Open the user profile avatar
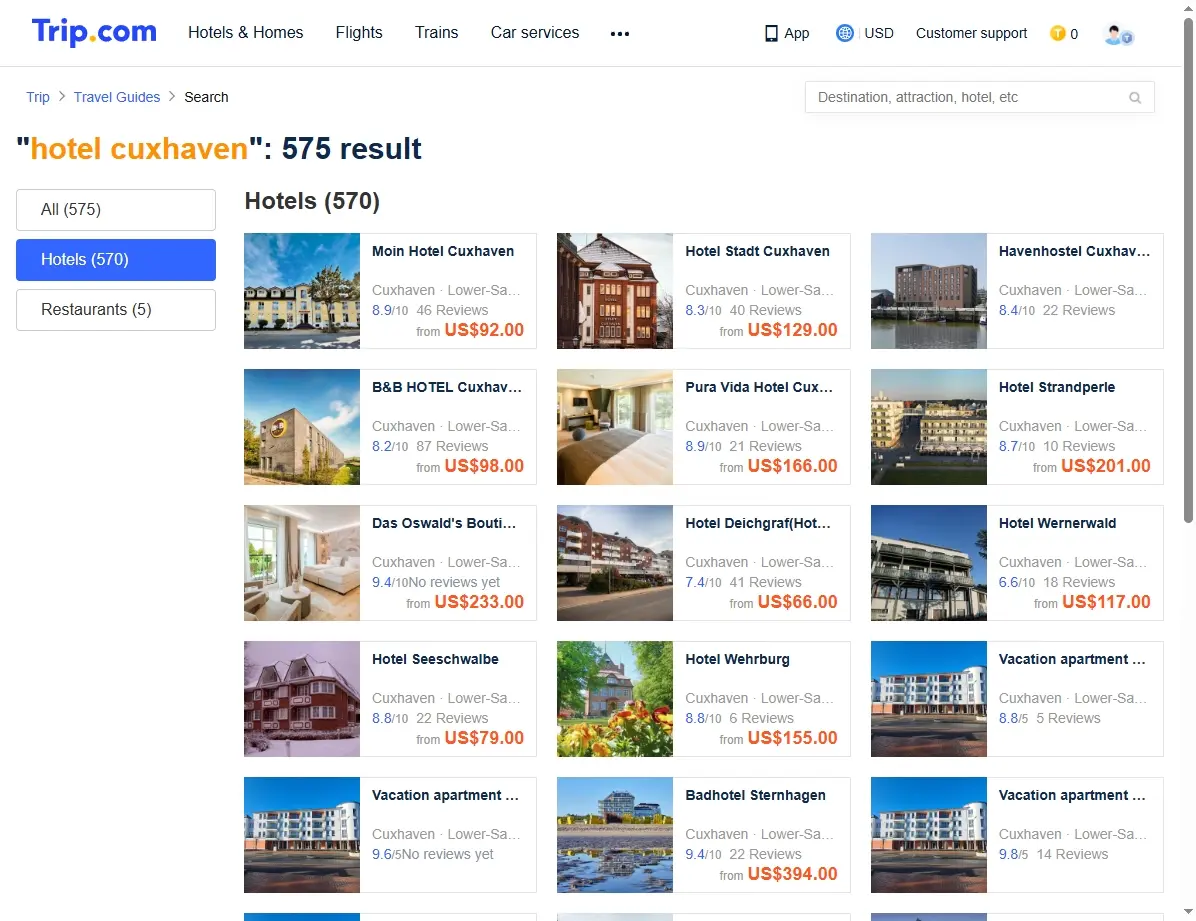This screenshot has width=1196, height=921. coord(1118,34)
